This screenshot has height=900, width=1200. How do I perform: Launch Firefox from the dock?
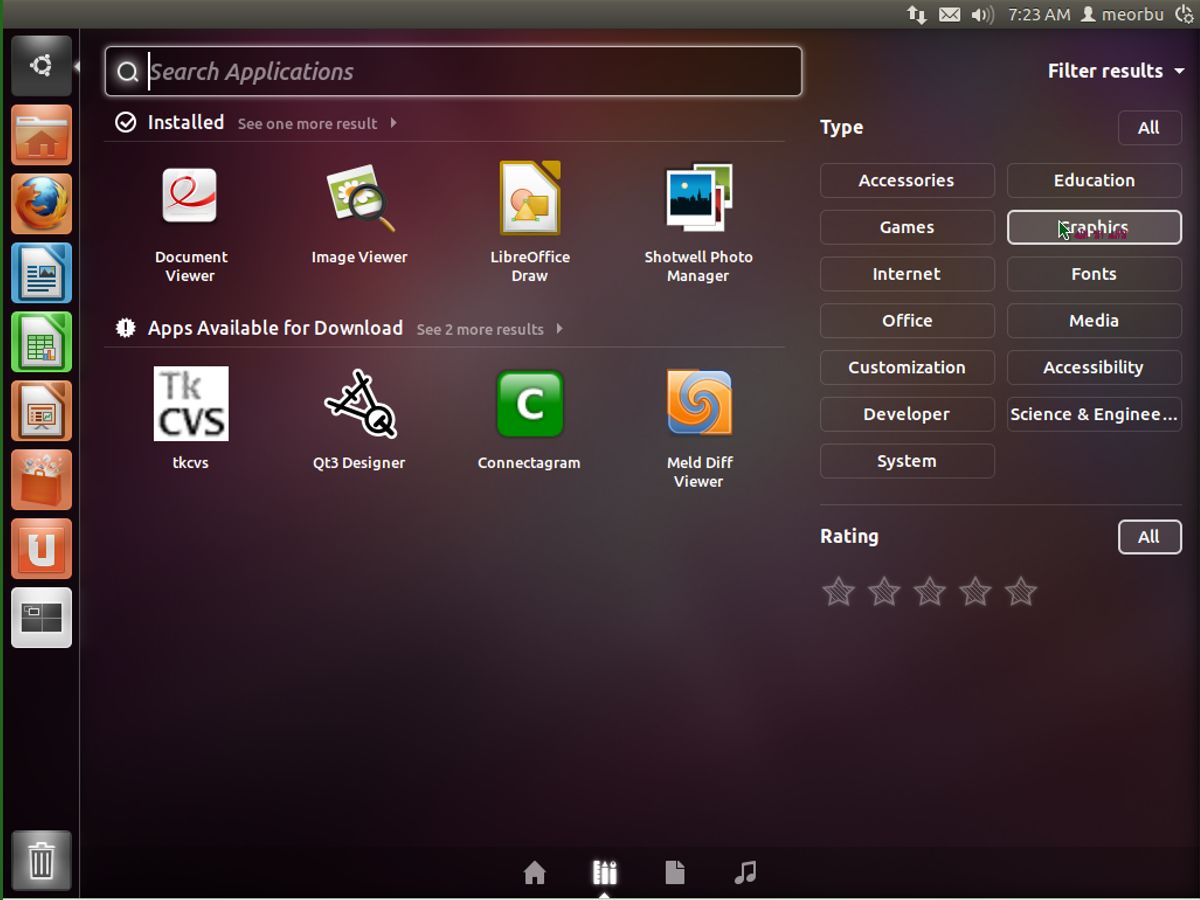tap(41, 204)
